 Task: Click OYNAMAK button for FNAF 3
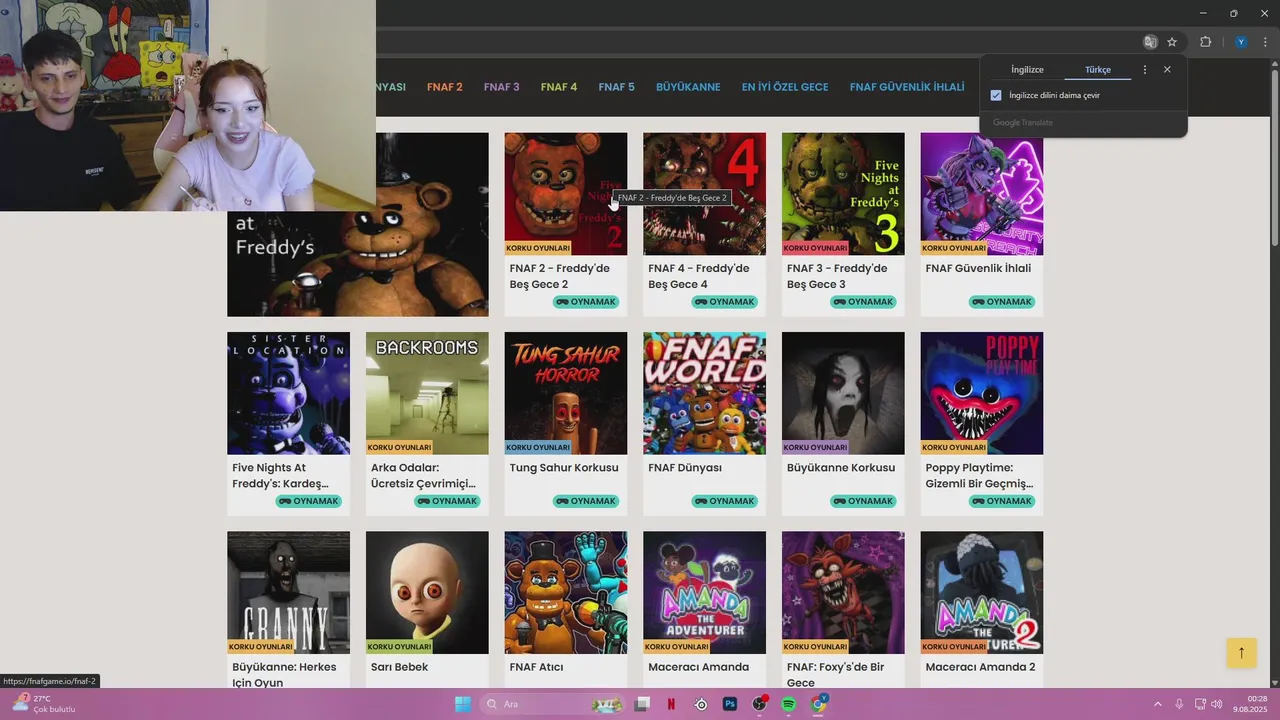click(864, 302)
